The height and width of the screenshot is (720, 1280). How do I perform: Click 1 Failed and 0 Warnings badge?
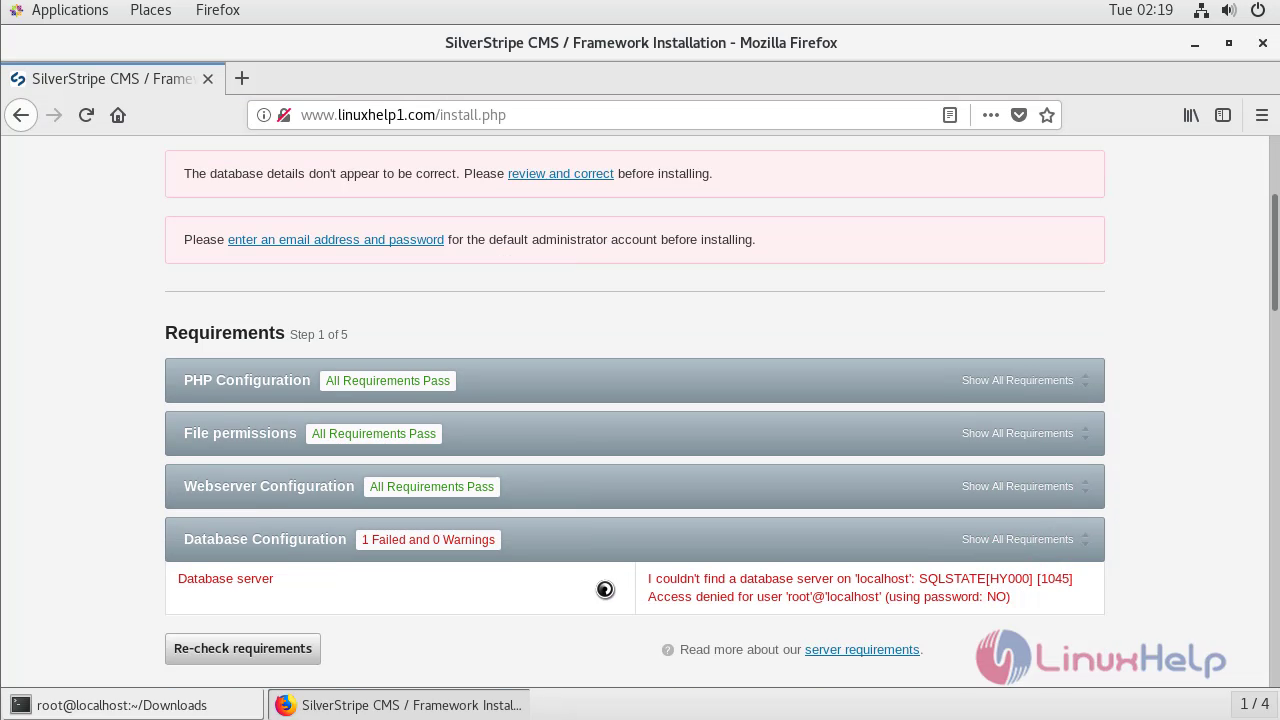(428, 540)
